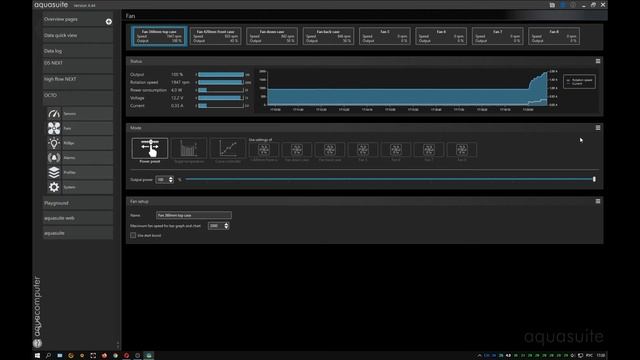This screenshot has height=360, width=640.
Task: Use settings of Fan back case
Action: pyautogui.click(x=330, y=150)
